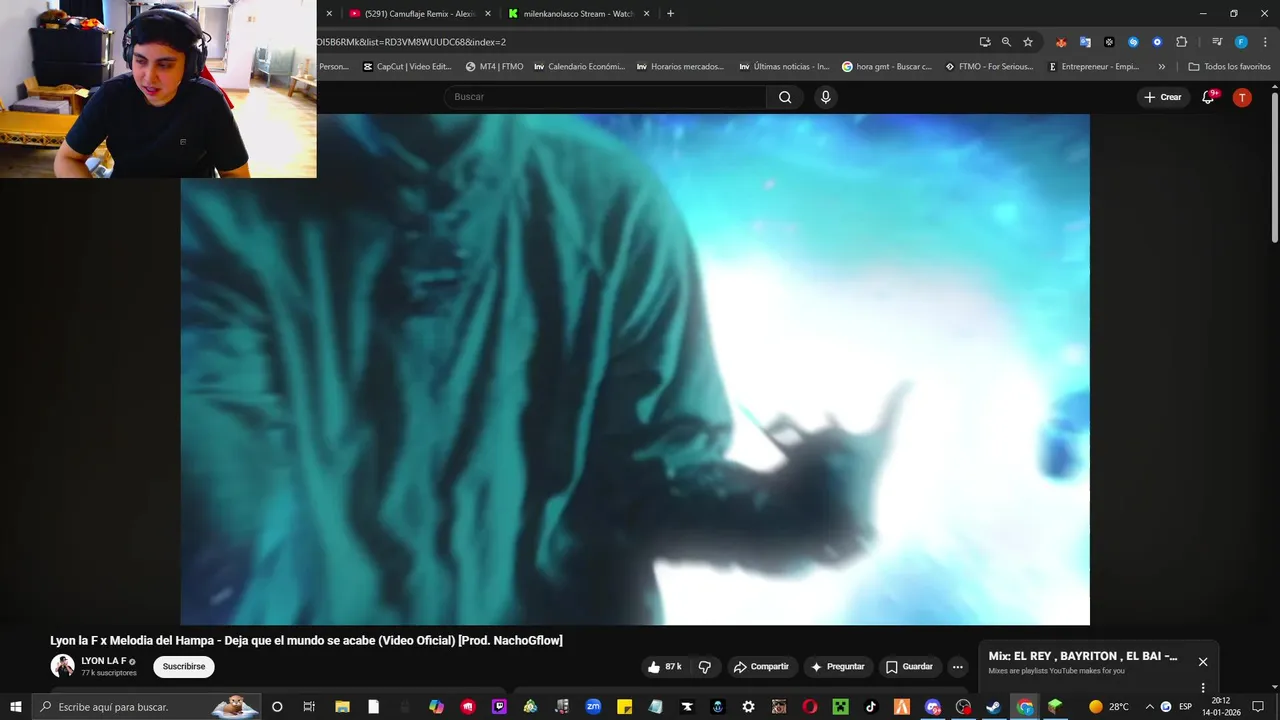Viewport: 1280px width, 720px height.
Task: Open File Explorer taskbar icon
Action: click(x=342, y=707)
